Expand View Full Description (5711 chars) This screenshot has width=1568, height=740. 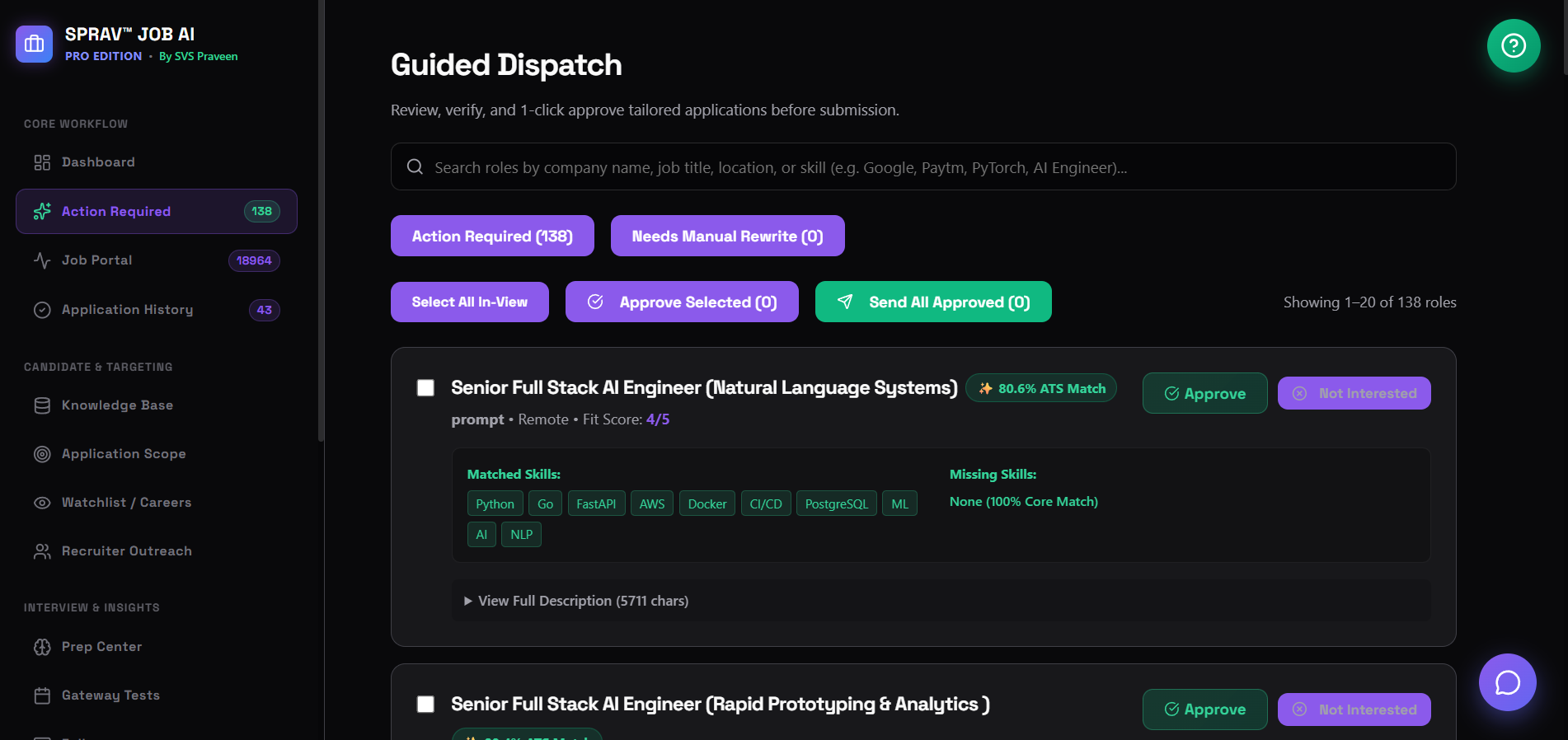click(x=941, y=601)
